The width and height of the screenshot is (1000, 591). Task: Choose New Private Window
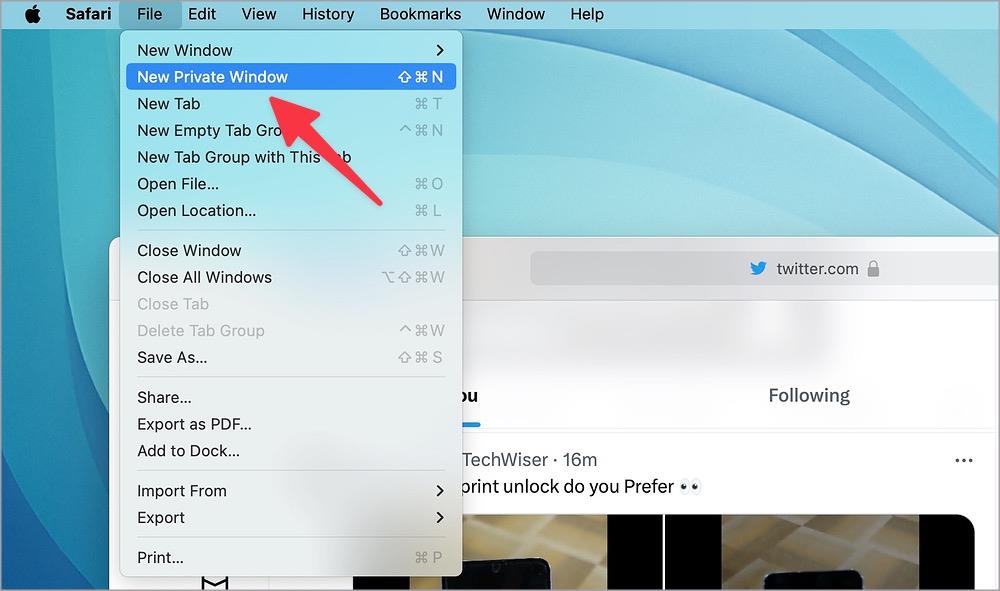tap(291, 77)
